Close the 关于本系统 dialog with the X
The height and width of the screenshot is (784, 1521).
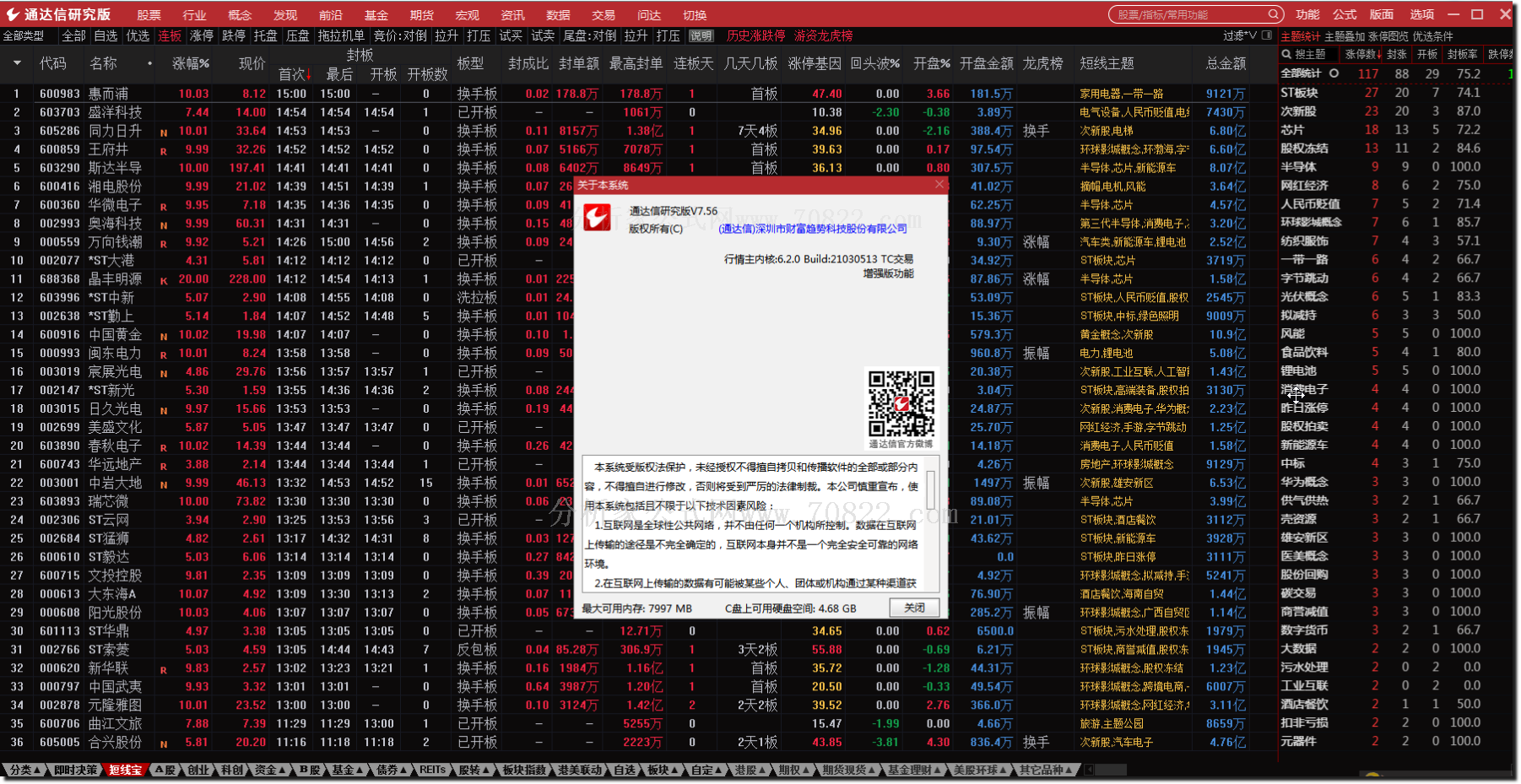pyautogui.click(x=939, y=185)
